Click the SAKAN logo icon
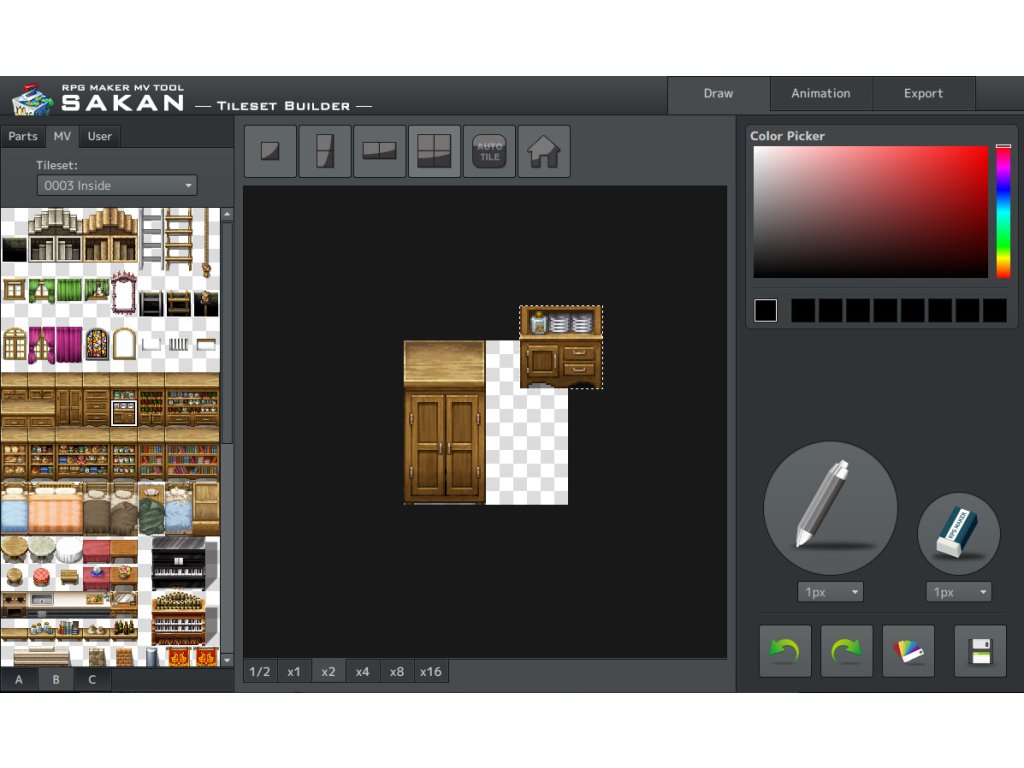This screenshot has height=768, width=1024. point(32,99)
